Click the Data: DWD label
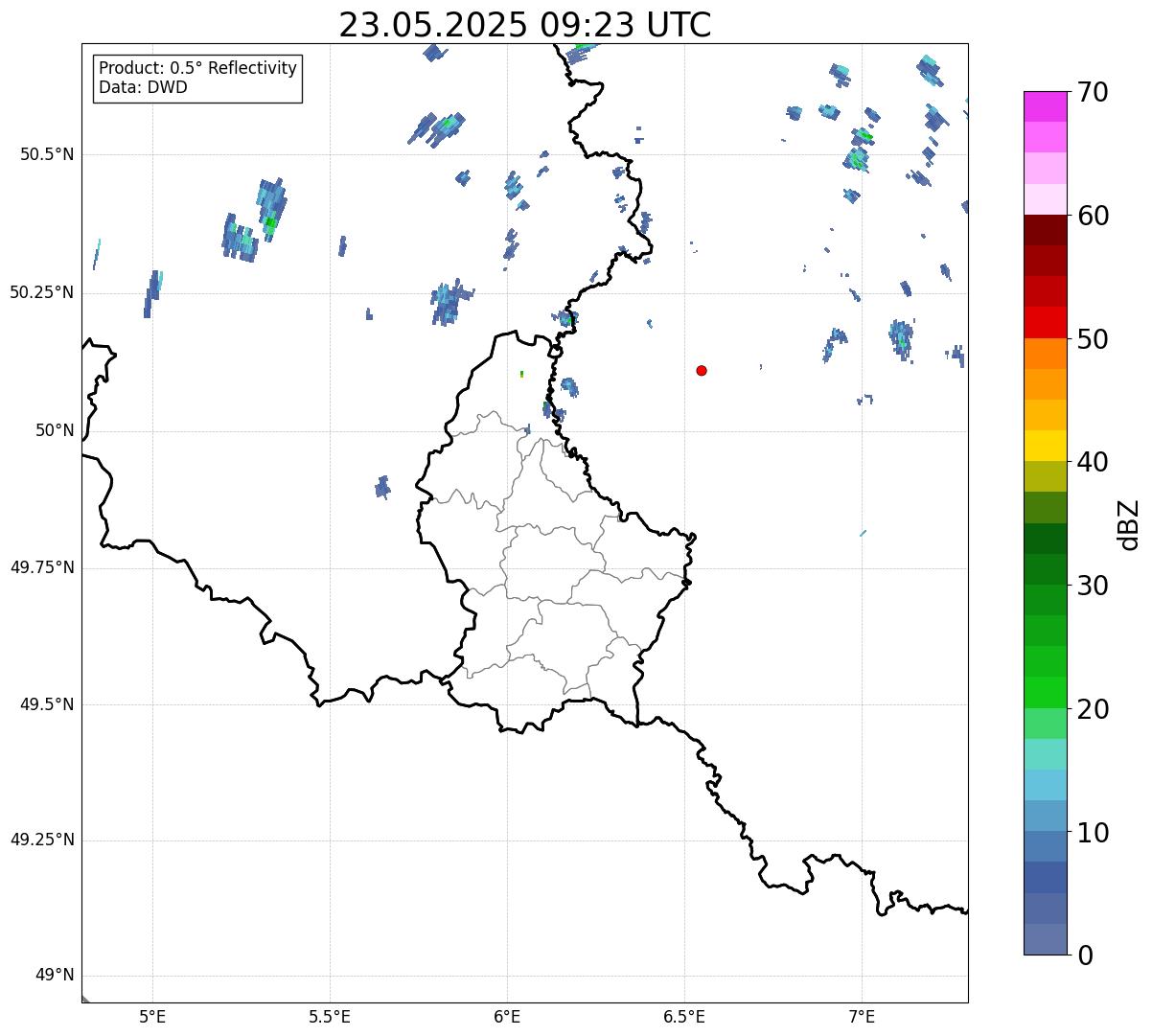The image size is (1152, 1036). (143, 87)
